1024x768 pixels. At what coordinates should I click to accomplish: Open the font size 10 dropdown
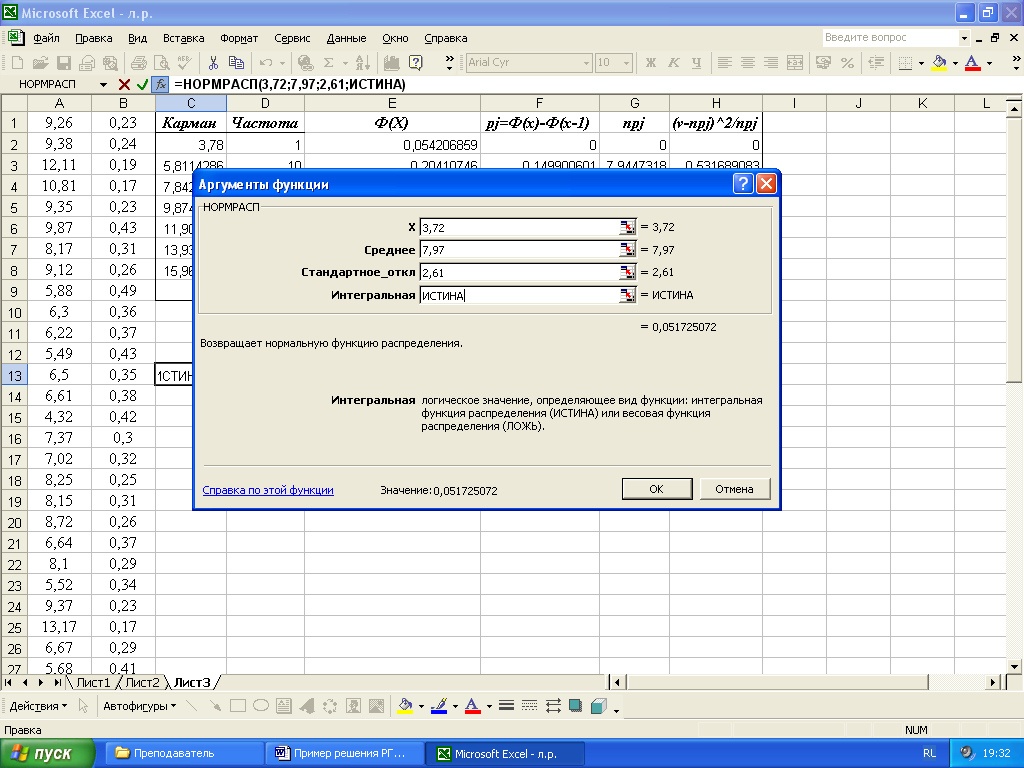coord(627,63)
